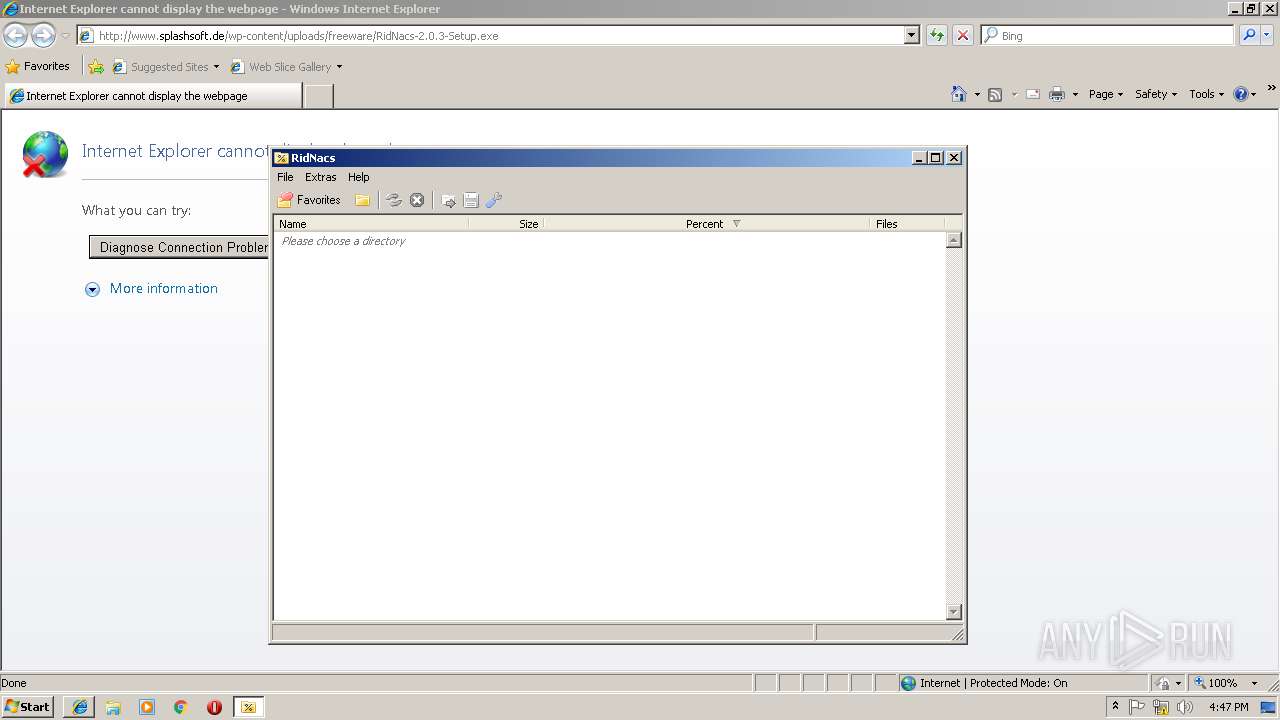Screen dimensions: 1280x720
Task: Show hidden tray icons arrow
Action: tap(1115, 707)
